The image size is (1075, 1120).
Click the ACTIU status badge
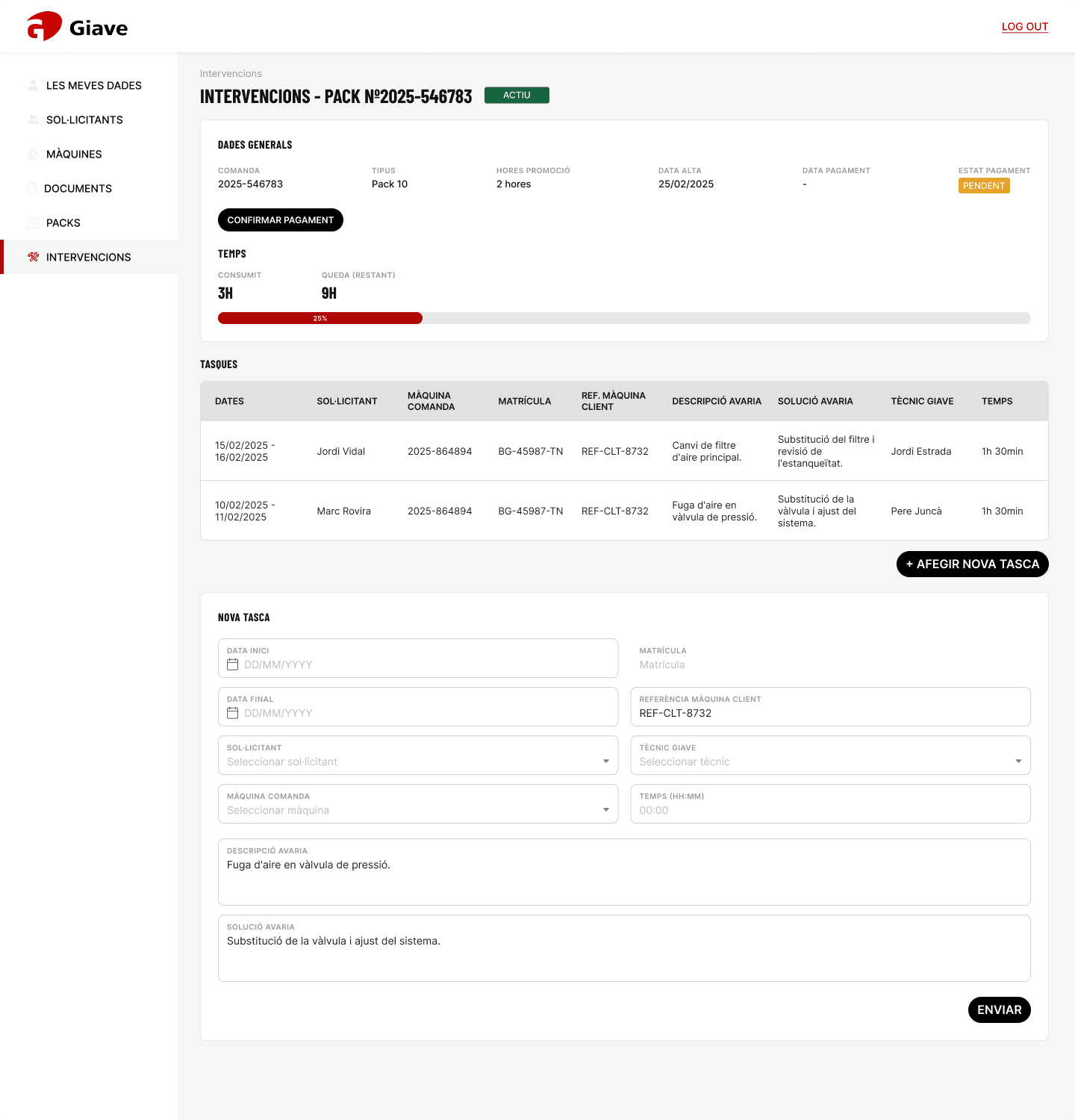coord(517,95)
